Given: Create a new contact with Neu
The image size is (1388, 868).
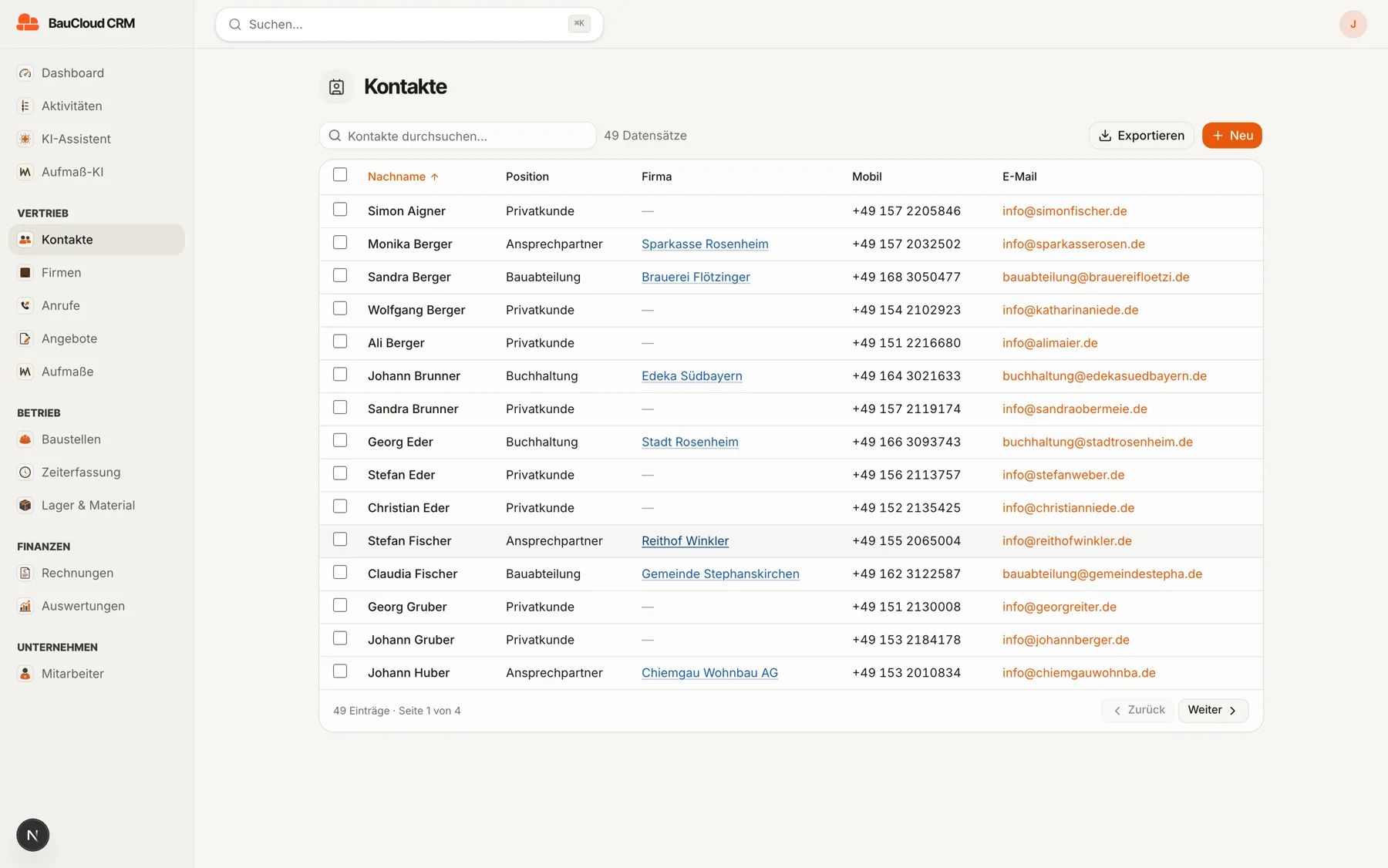Looking at the screenshot, I should tap(1232, 136).
